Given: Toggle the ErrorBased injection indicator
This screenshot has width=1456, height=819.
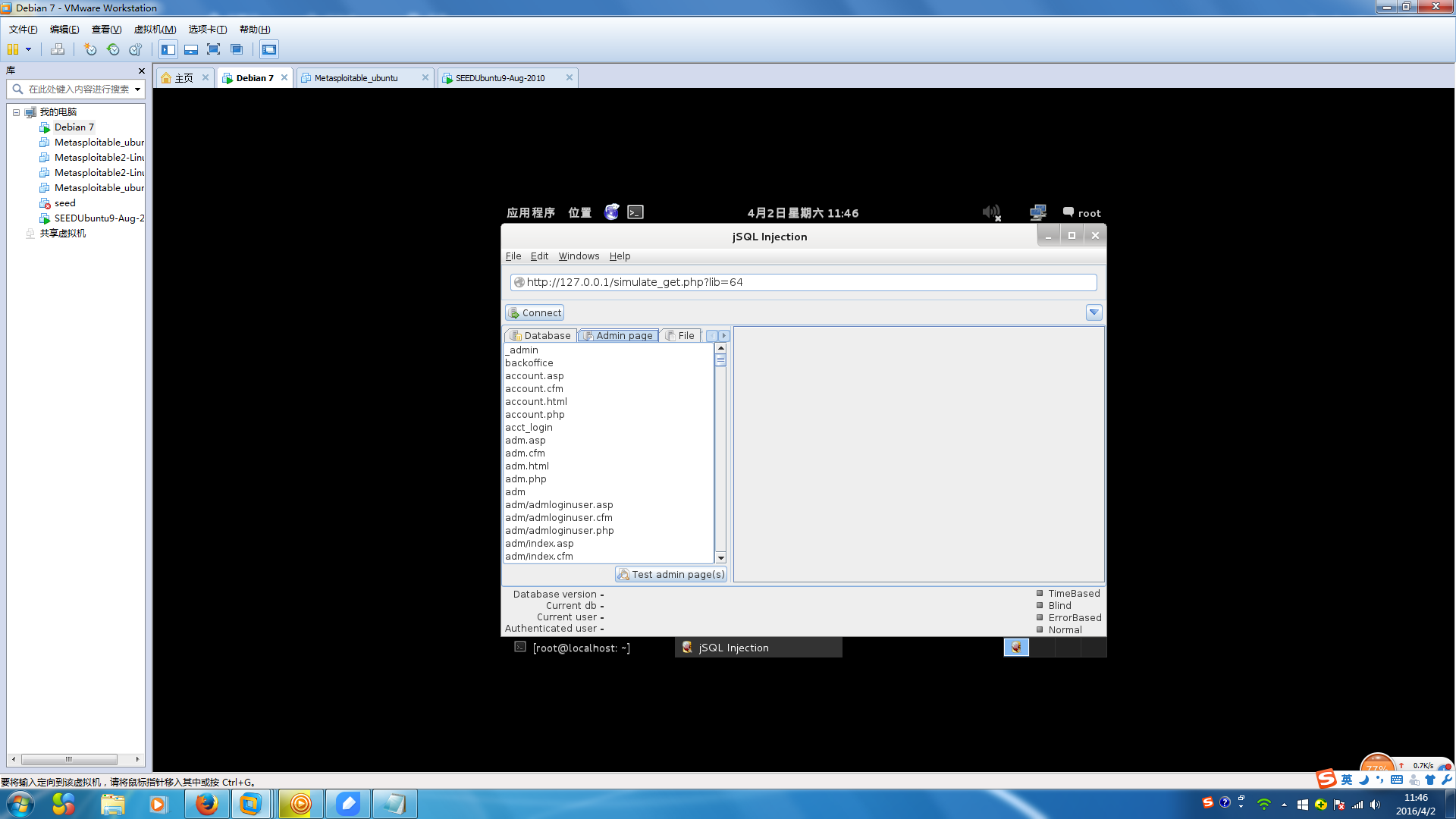Looking at the screenshot, I should tap(1040, 617).
